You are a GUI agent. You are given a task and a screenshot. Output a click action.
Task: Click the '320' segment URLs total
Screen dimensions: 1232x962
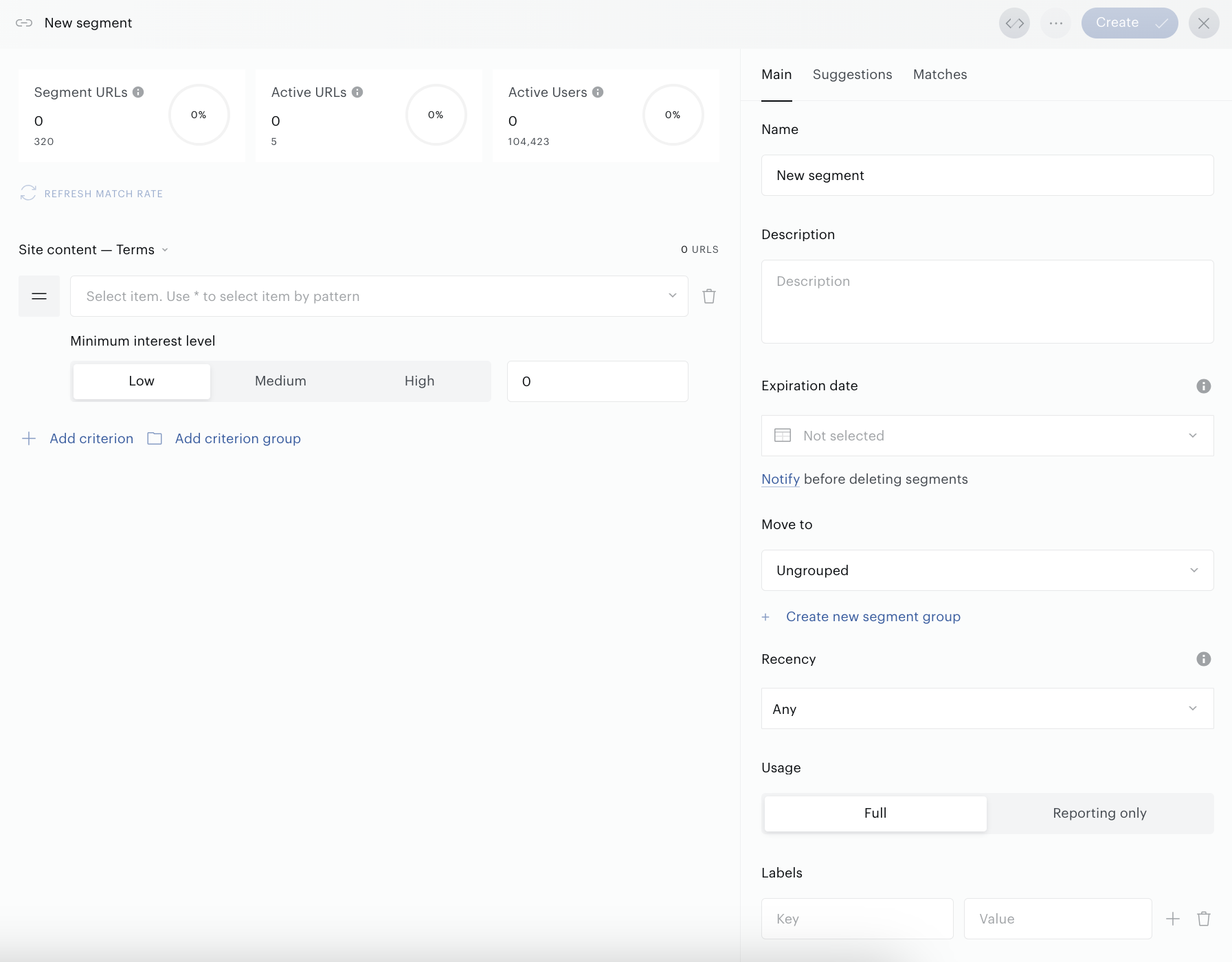[44, 142]
